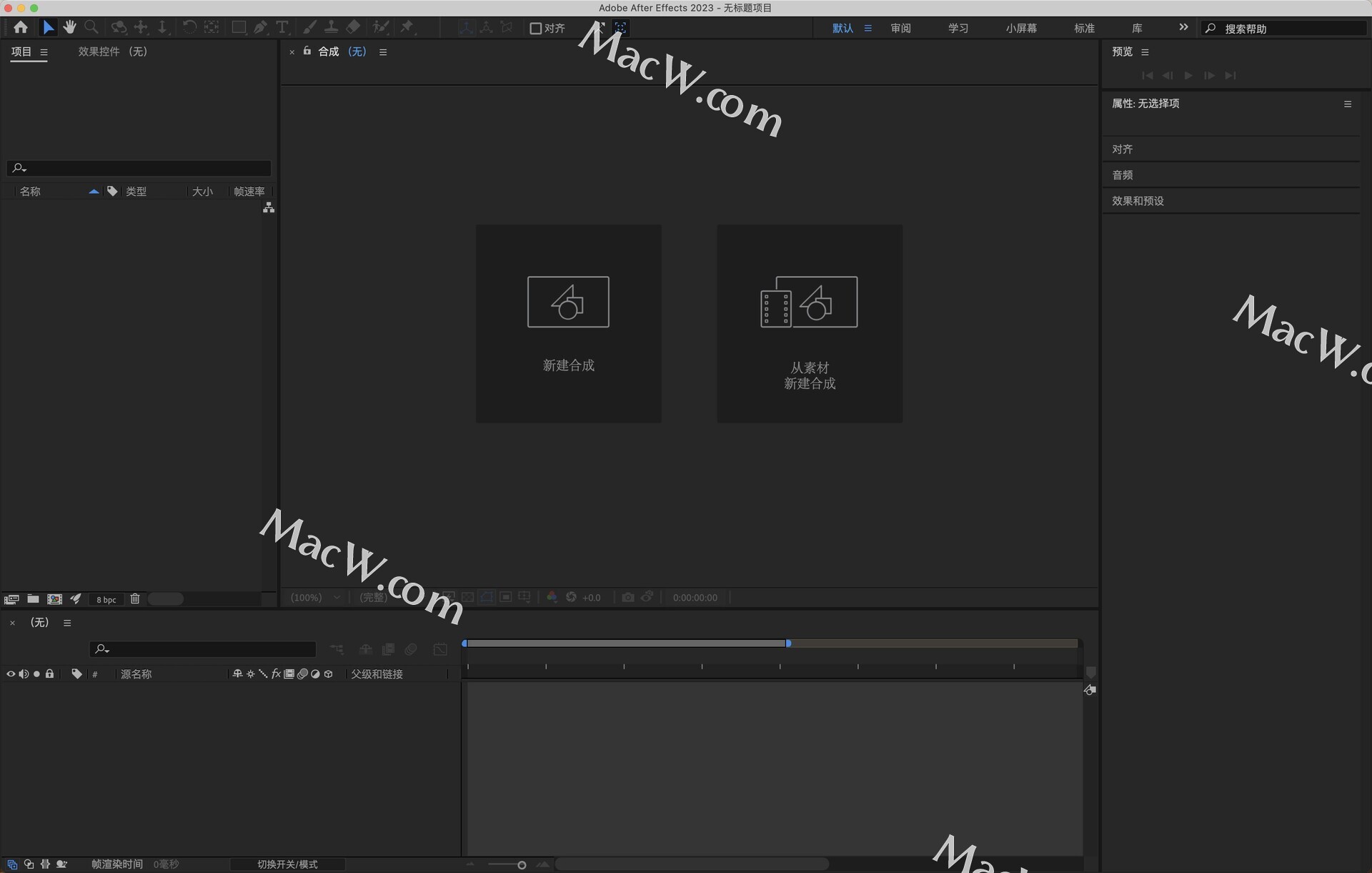Select the Brush tool
The height and width of the screenshot is (873, 1372).
(310, 28)
